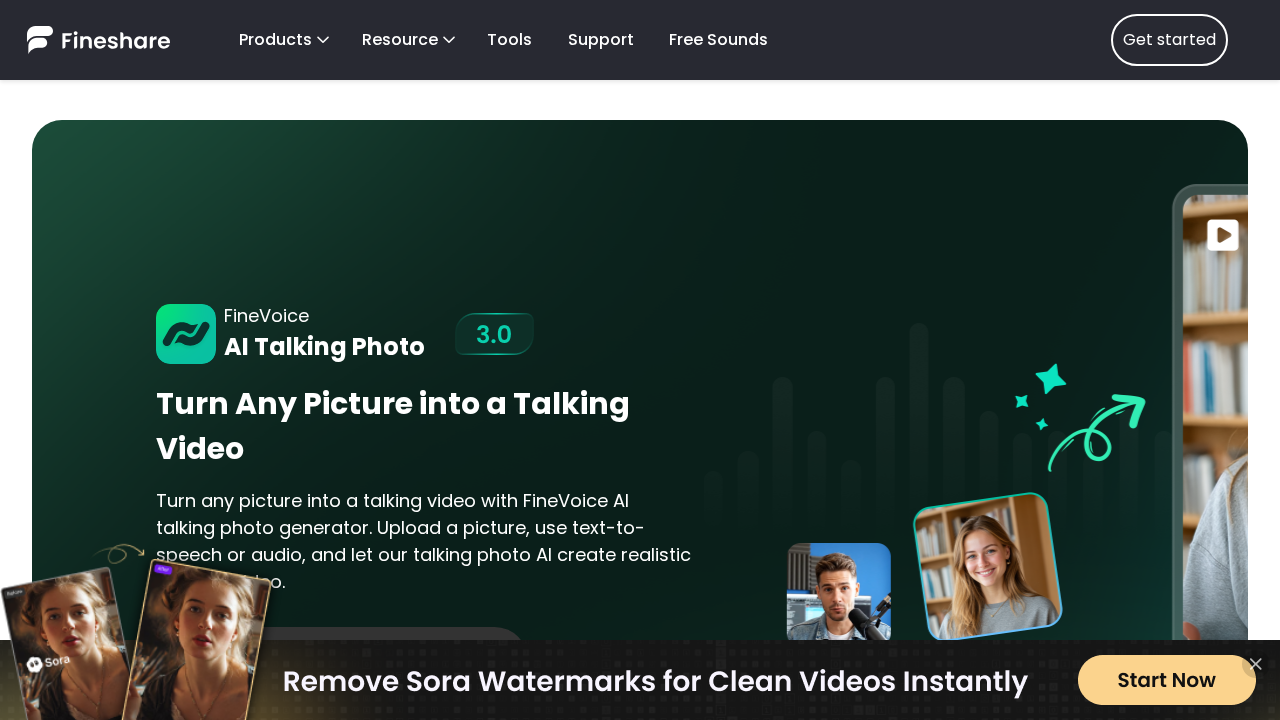The height and width of the screenshot is (720, 1280).
Task: Click the Get started button
Action: [x=1169, y=39]
